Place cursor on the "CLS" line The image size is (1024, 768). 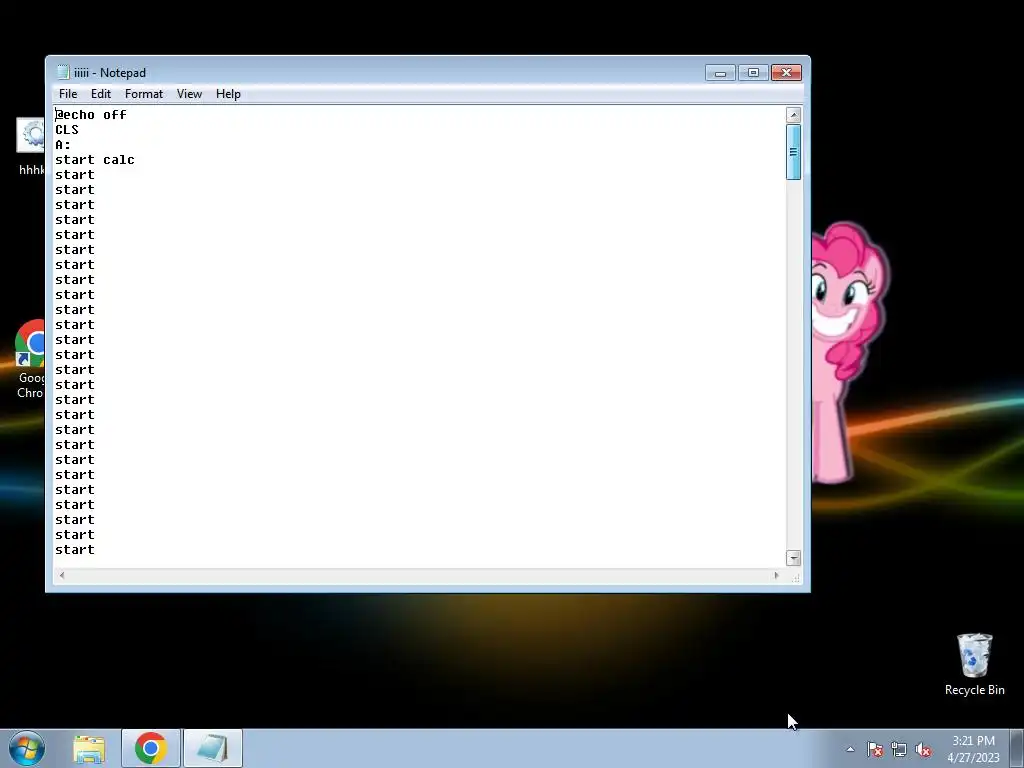67,130
